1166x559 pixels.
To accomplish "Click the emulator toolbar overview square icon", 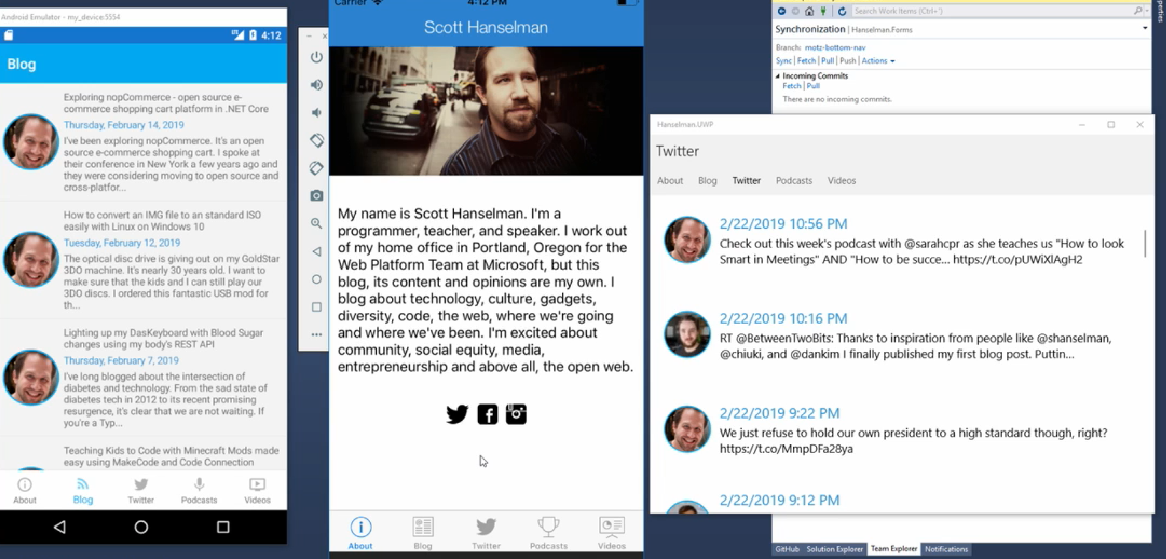I will coord(317,307).
